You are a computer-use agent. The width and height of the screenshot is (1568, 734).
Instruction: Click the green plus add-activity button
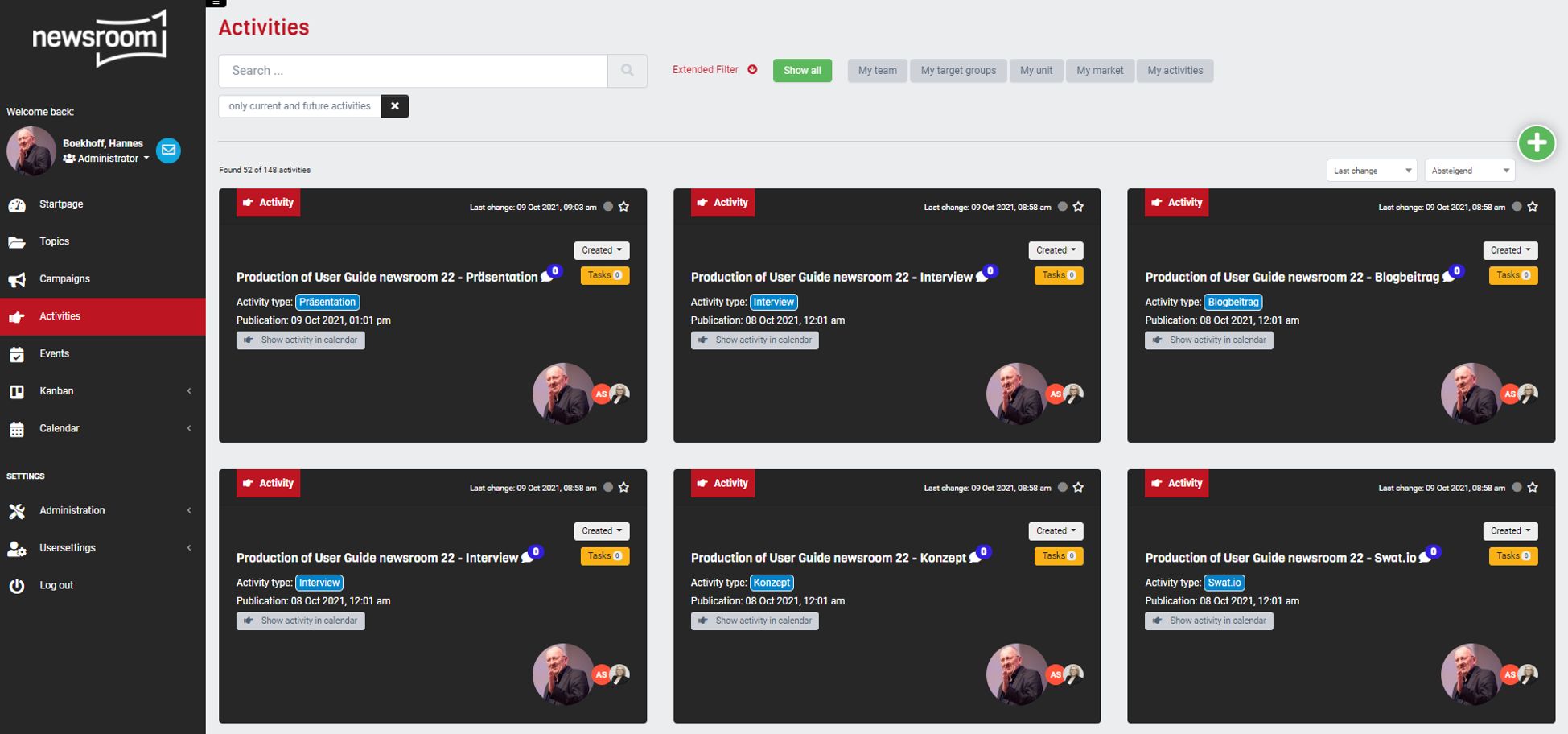1536,143
